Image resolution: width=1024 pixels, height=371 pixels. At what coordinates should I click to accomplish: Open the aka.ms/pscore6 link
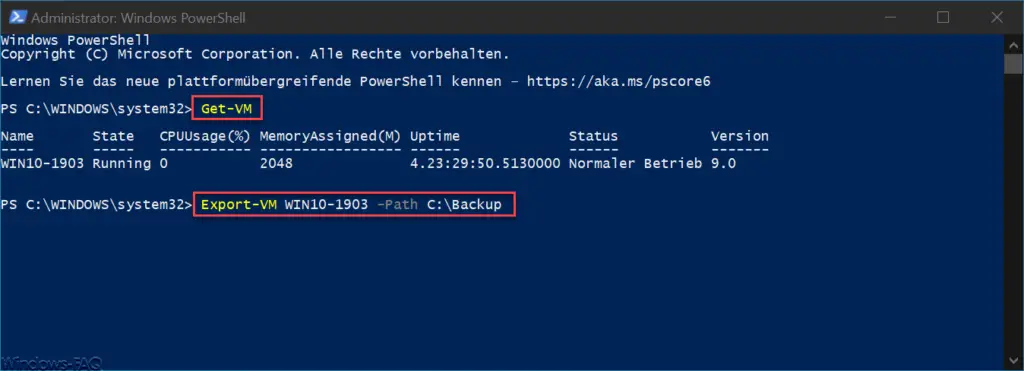coord(618,82)
